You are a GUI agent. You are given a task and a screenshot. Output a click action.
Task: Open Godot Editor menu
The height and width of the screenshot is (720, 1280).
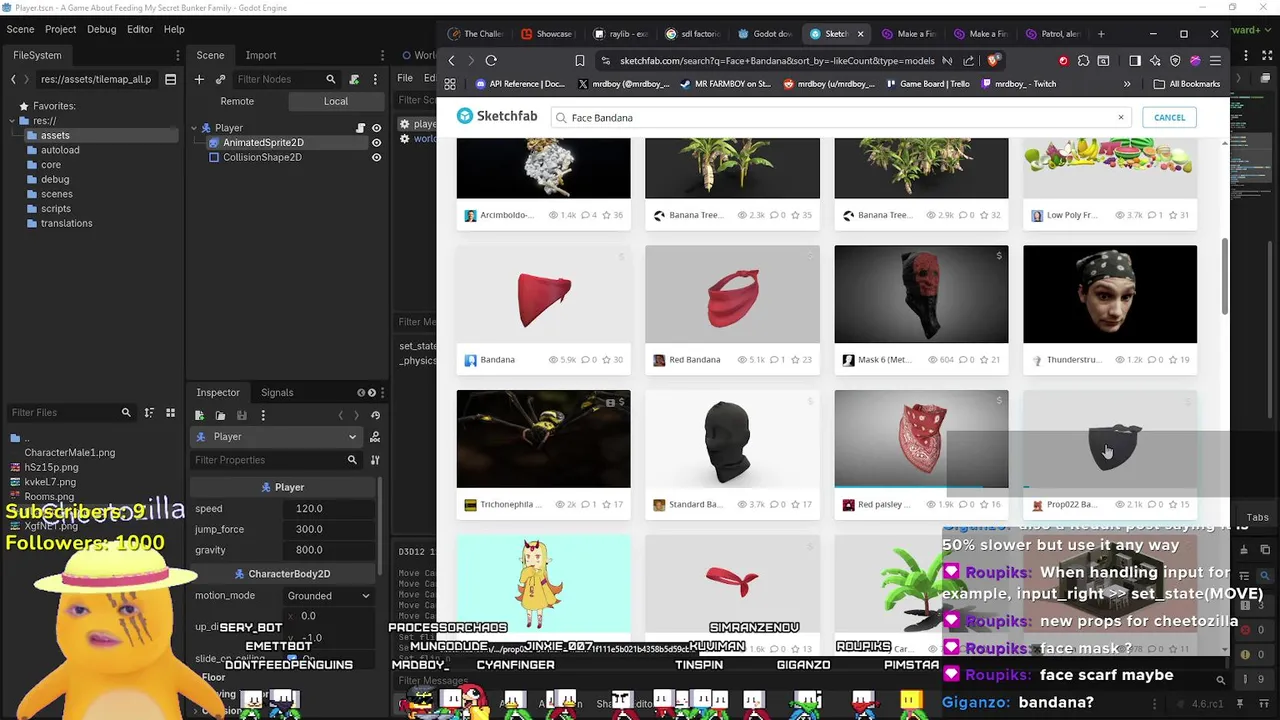point(139,30)
